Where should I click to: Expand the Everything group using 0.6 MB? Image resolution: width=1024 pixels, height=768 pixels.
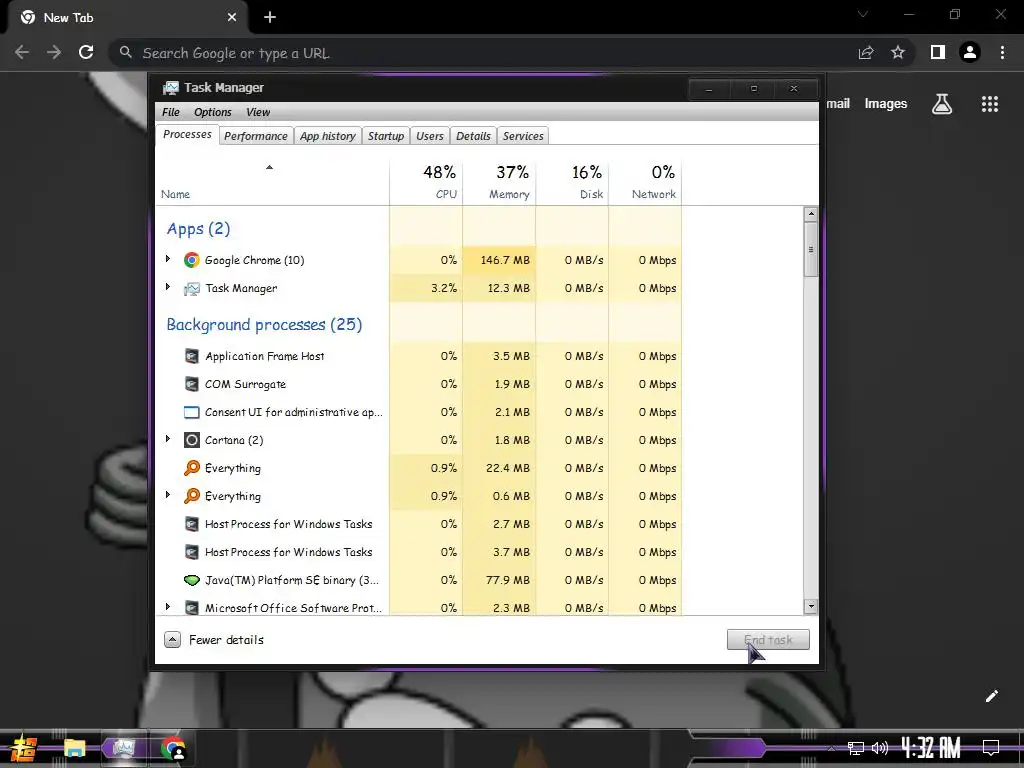(x=168, y=495)
